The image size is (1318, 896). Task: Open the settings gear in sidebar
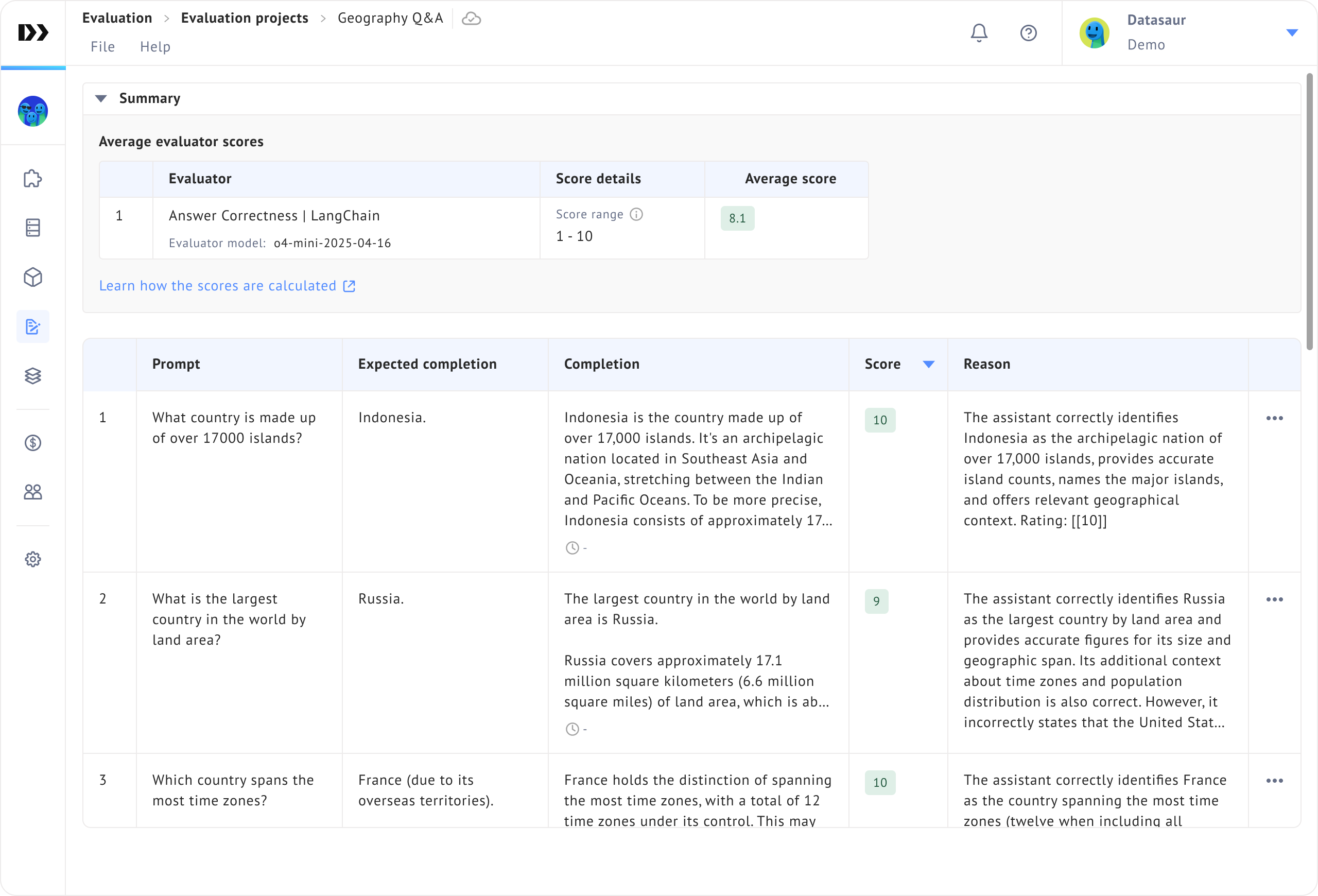pyautogui.click(x=33, y=559)
